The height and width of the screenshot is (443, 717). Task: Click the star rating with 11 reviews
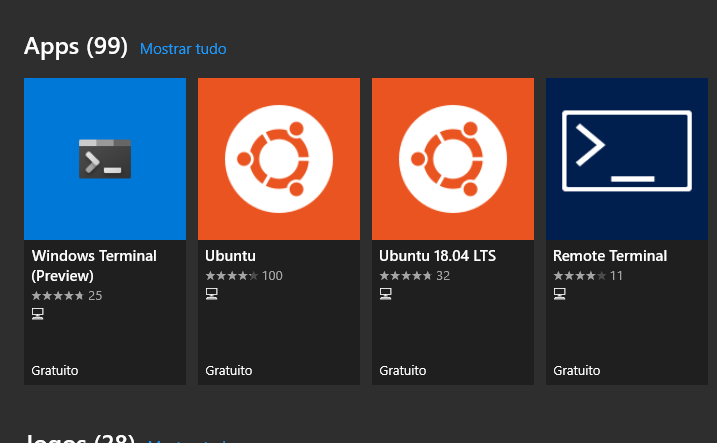coord(588,276)
